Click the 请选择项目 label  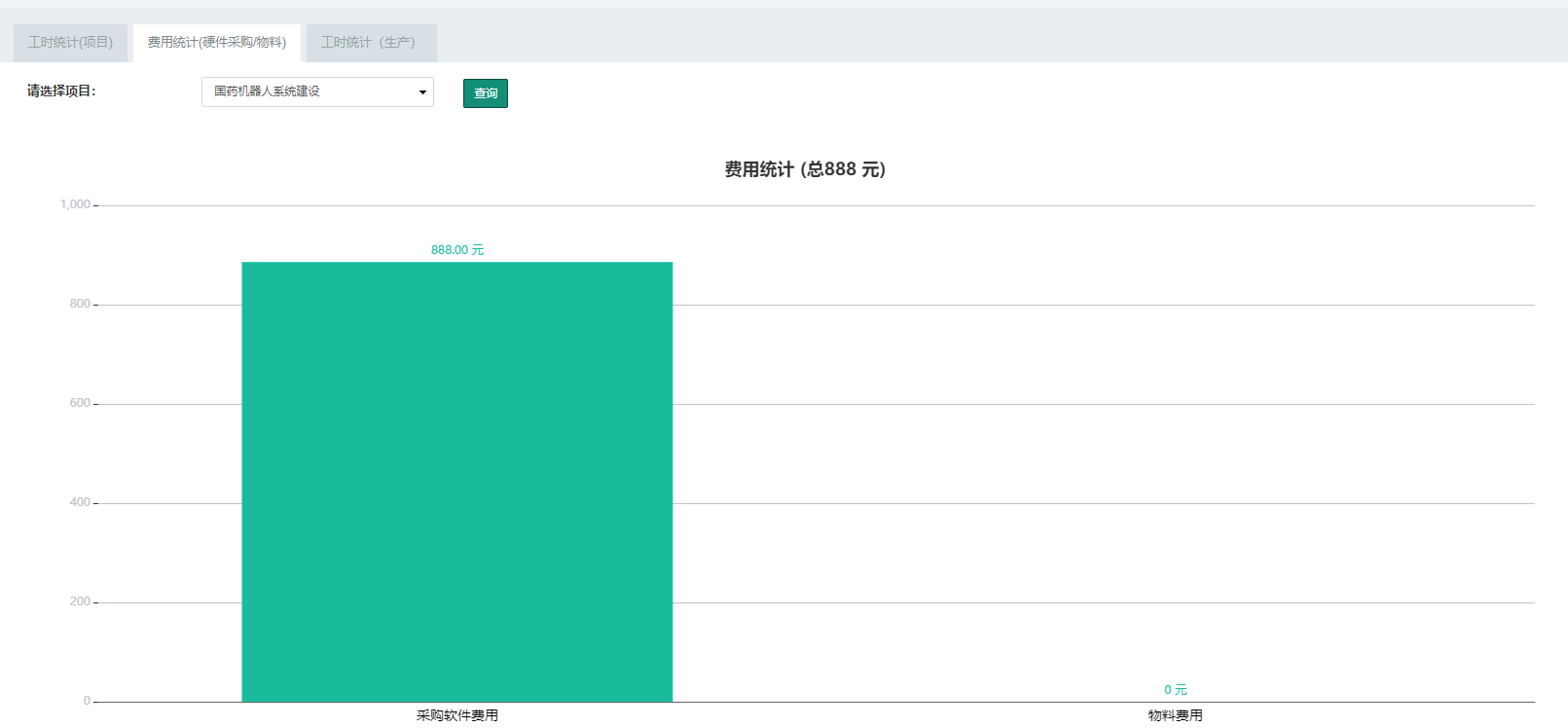[x=61, y=91]
